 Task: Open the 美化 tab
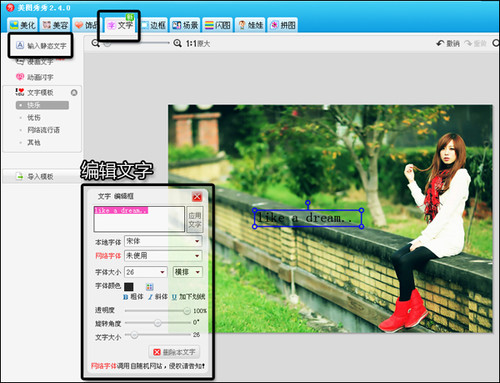coord(23,25)
